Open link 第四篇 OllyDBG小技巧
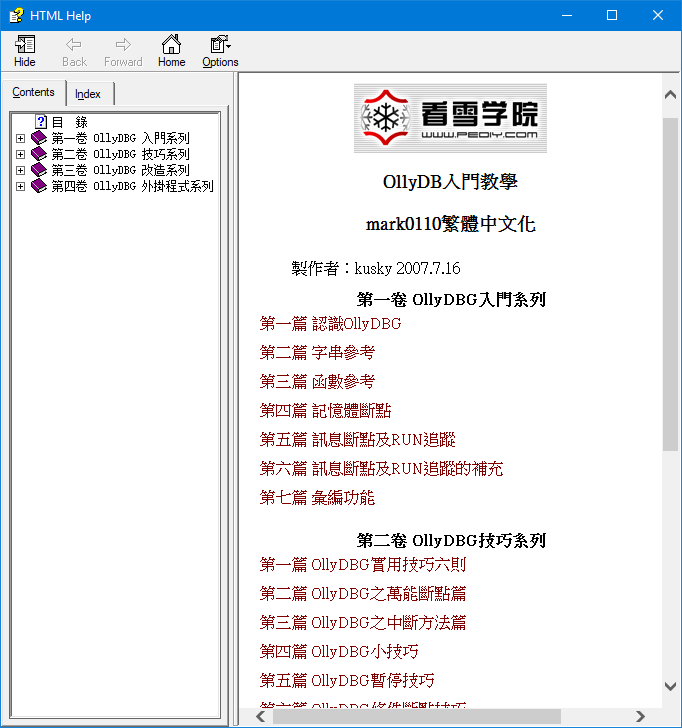This screenshot has height=728, width=682. 339,652
